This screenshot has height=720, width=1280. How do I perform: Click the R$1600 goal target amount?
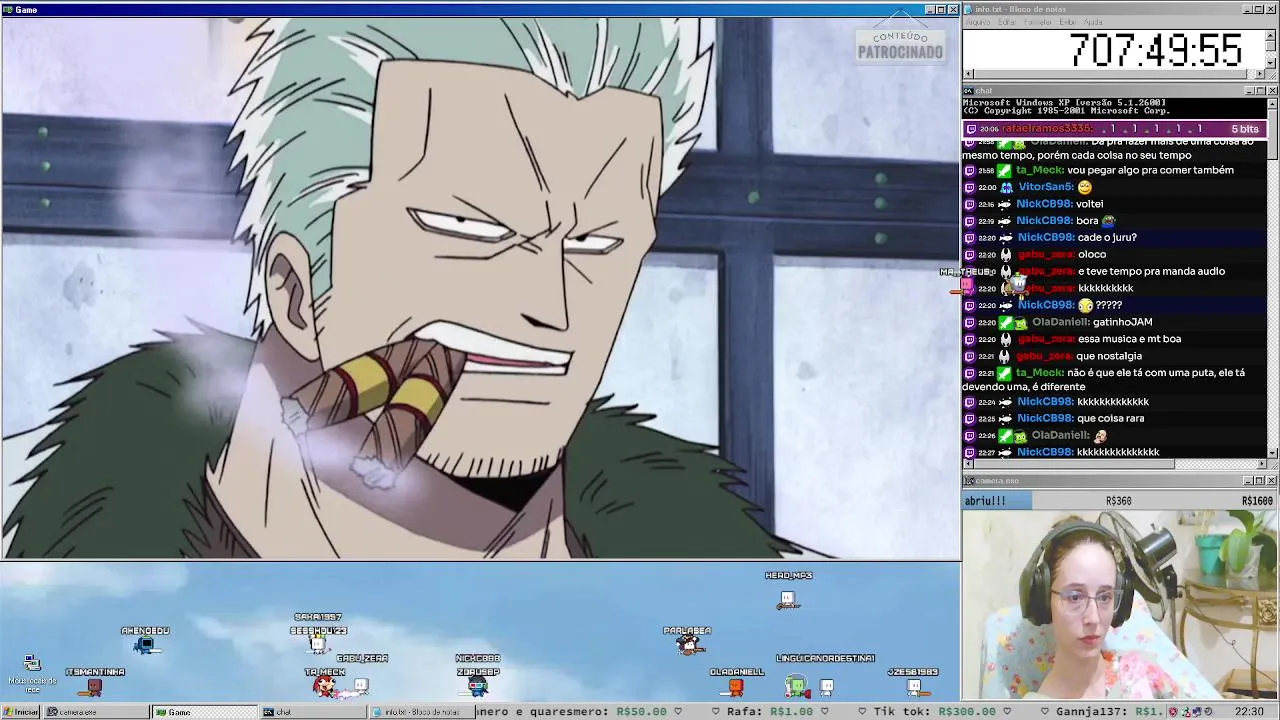(1257, 501)
